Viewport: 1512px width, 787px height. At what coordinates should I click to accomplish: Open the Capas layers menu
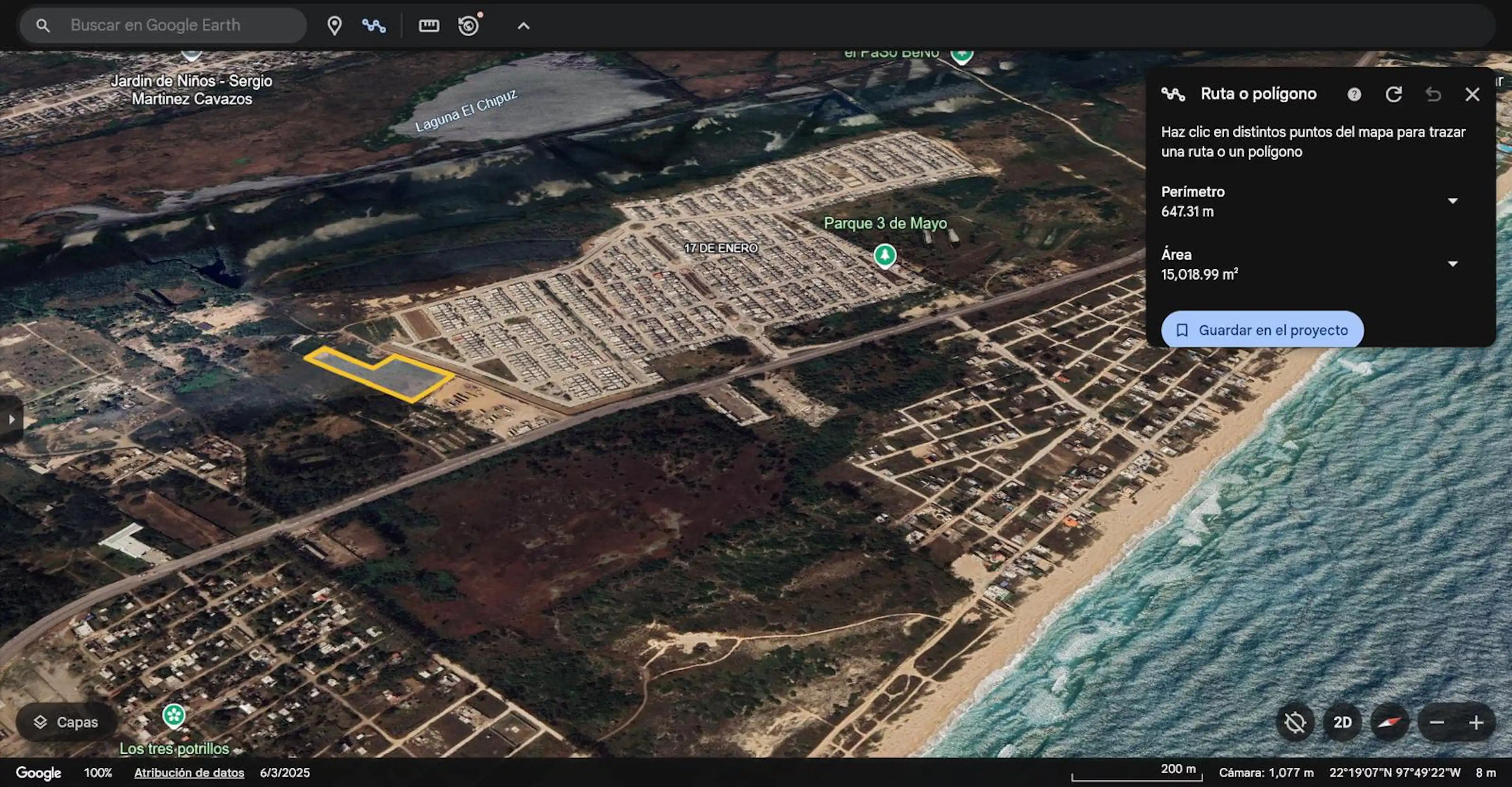pyautogui.click(x=66, y=722)
